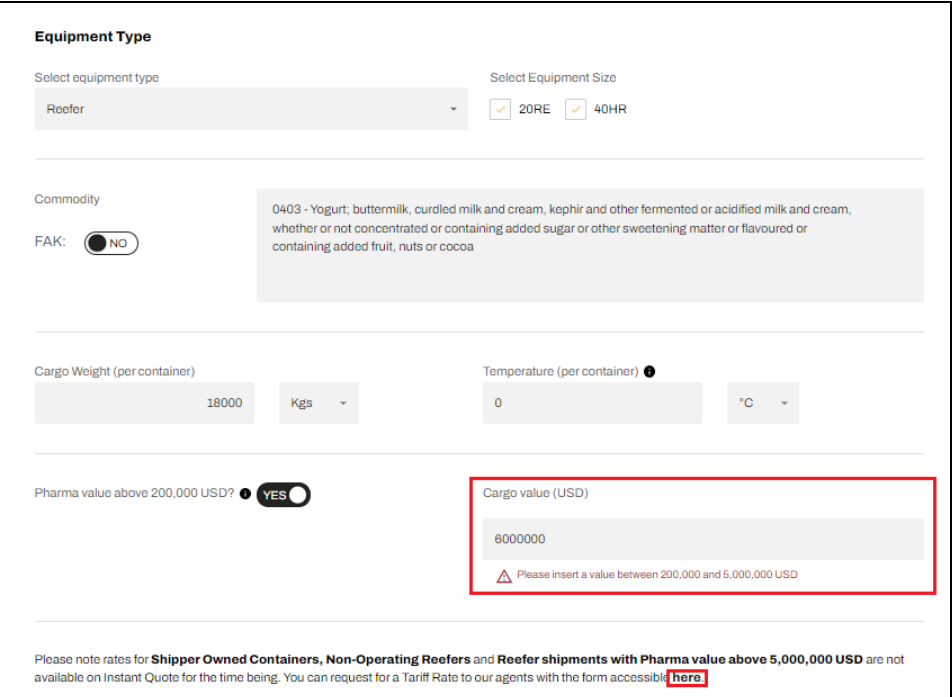Click the Temperature info icon
The height and width of the screenshot is (697, 952).
pos(649,372)
